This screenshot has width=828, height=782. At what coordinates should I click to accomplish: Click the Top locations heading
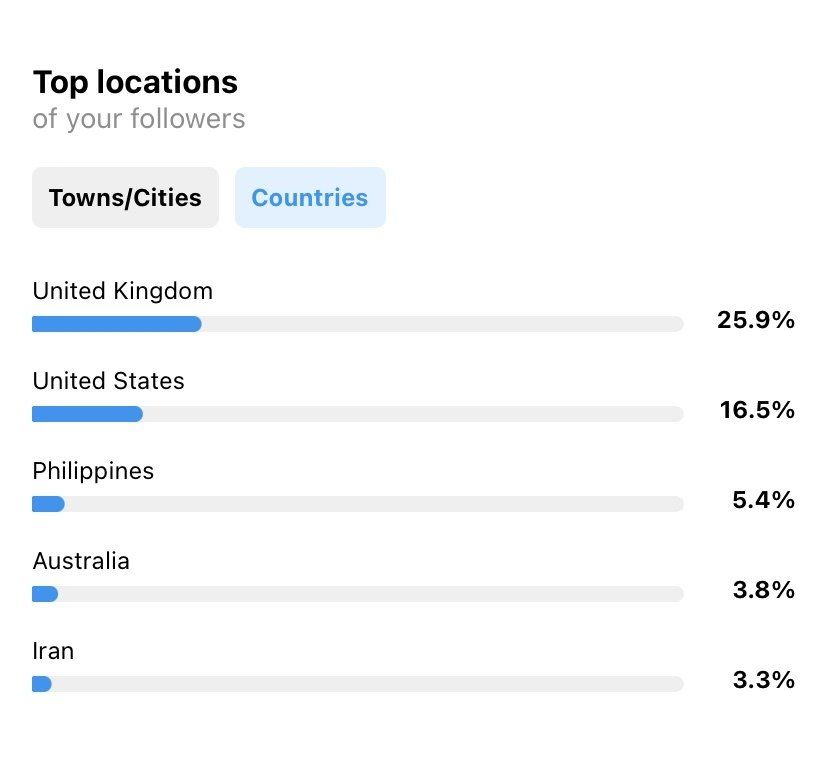(135, 82)
